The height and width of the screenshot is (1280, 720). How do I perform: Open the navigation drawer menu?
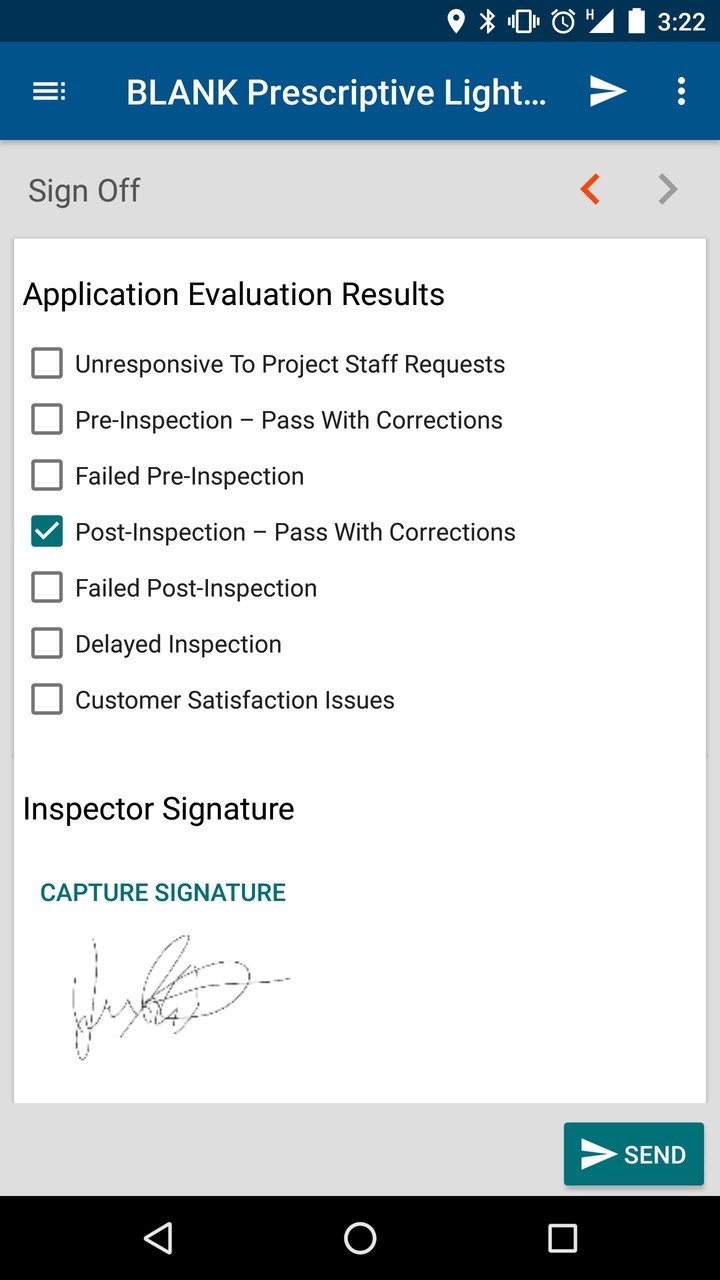tap(48, 91)
